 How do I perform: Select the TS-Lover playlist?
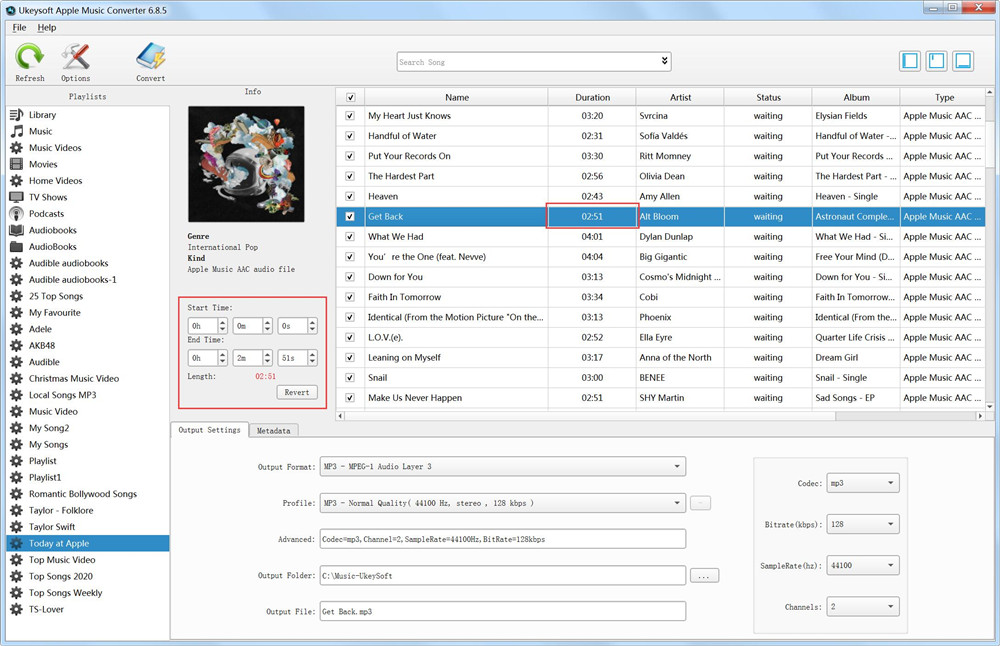click(x=46, y=609)
